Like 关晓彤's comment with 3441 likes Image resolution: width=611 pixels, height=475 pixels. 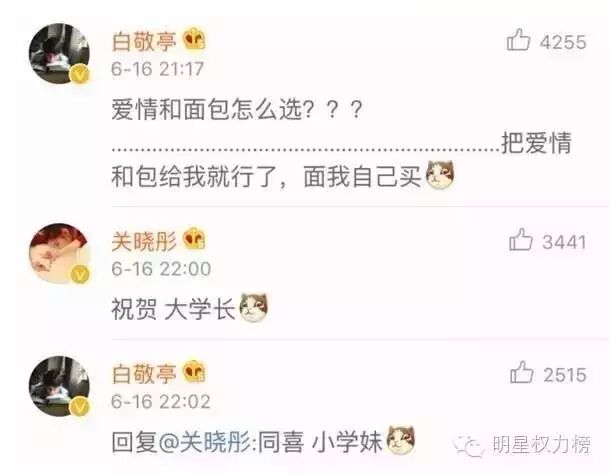pos(521,240)
